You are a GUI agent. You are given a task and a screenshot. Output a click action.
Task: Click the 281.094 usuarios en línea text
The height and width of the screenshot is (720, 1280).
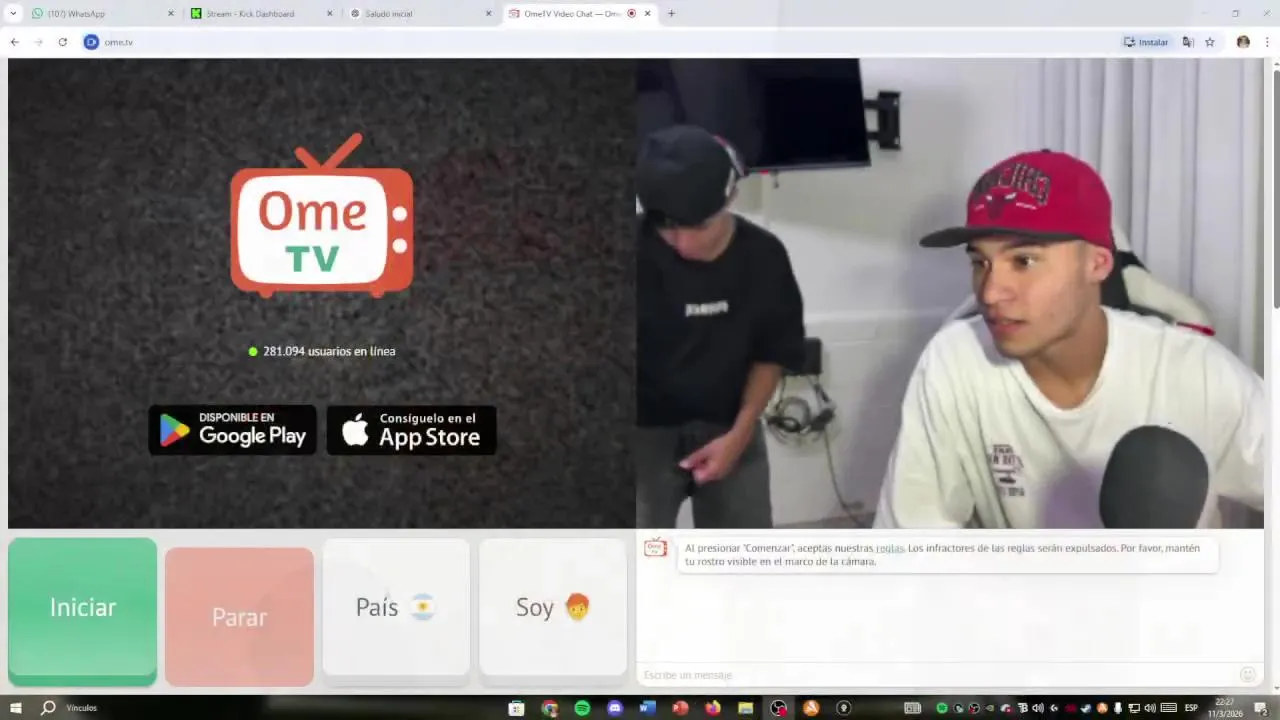(x=329, y=351)
